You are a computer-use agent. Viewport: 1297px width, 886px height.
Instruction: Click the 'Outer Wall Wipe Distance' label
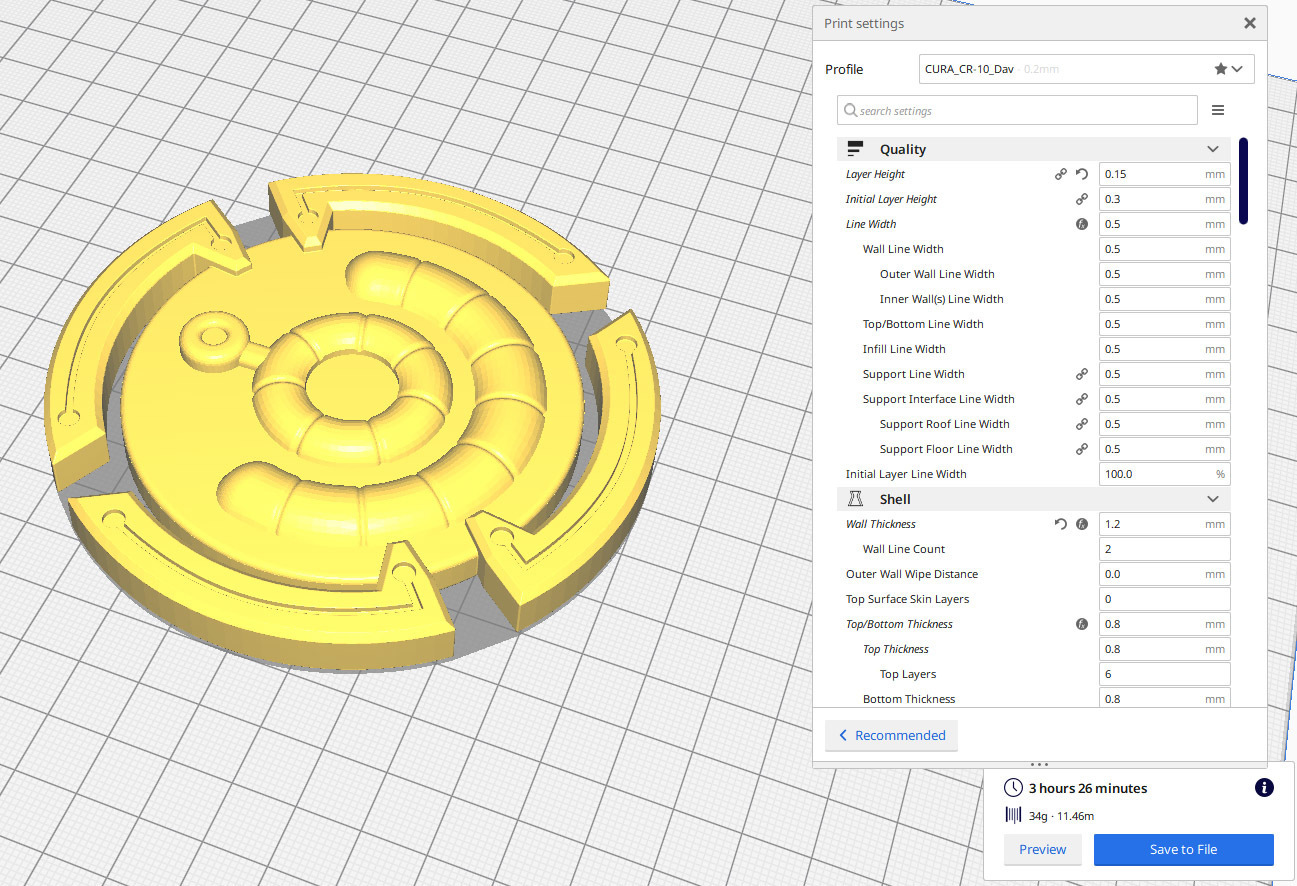tap(912, 574)
